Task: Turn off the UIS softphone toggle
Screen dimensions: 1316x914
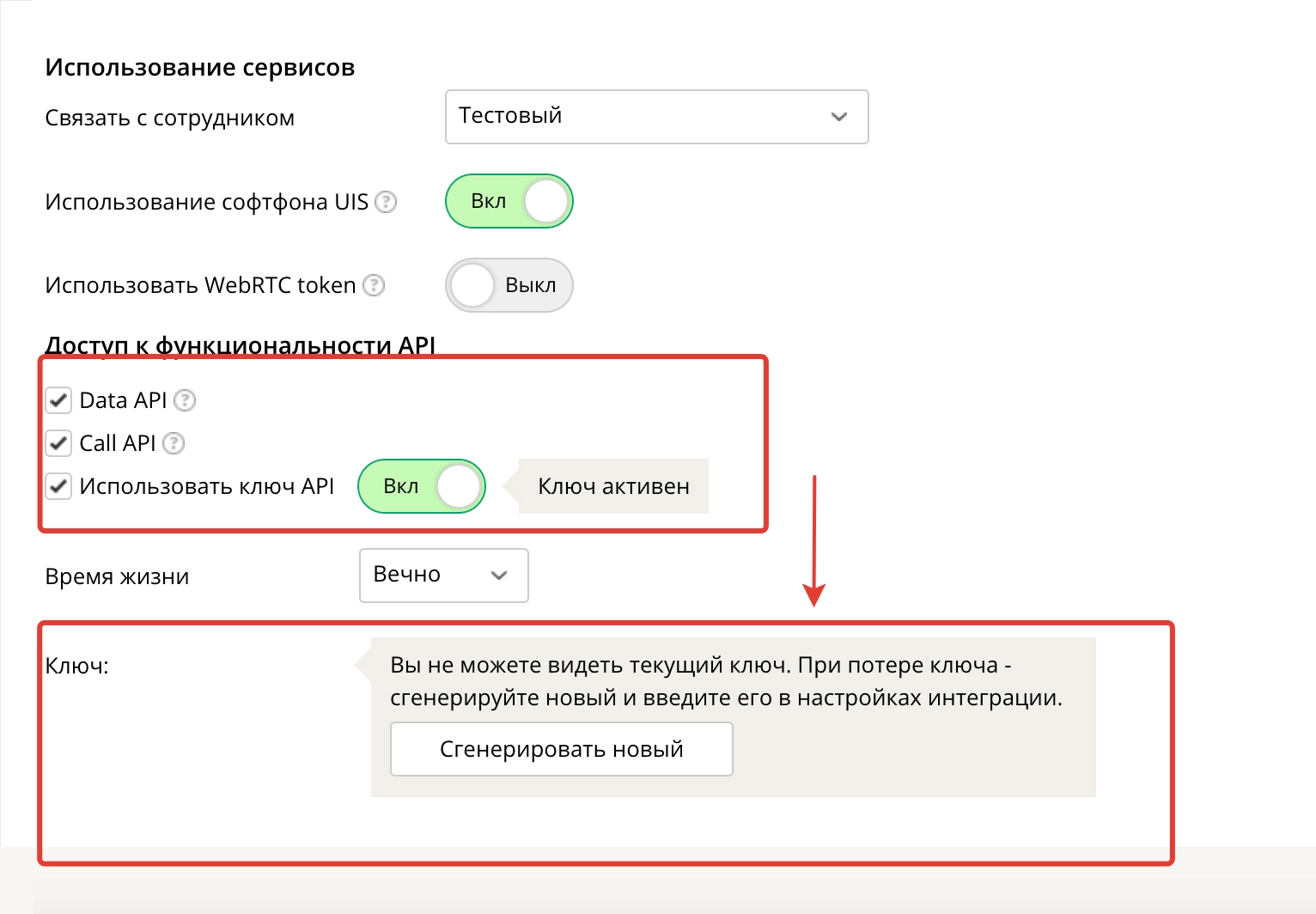Action: [x=509, y=201]
